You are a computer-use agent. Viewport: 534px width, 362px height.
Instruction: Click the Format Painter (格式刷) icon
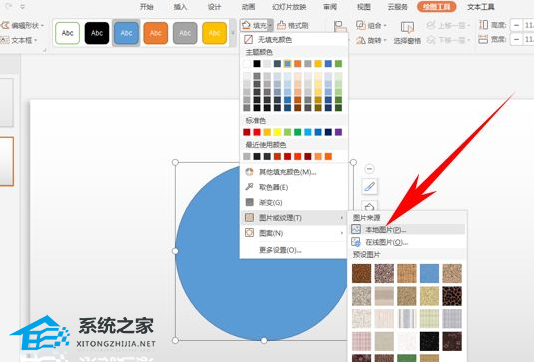coord(282,25)
